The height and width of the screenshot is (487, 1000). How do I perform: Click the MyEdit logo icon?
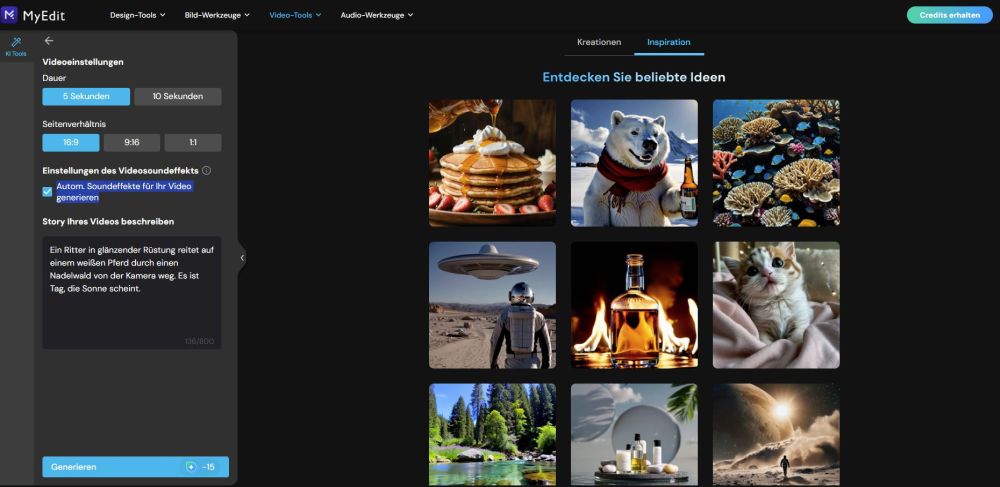(9, 15)
